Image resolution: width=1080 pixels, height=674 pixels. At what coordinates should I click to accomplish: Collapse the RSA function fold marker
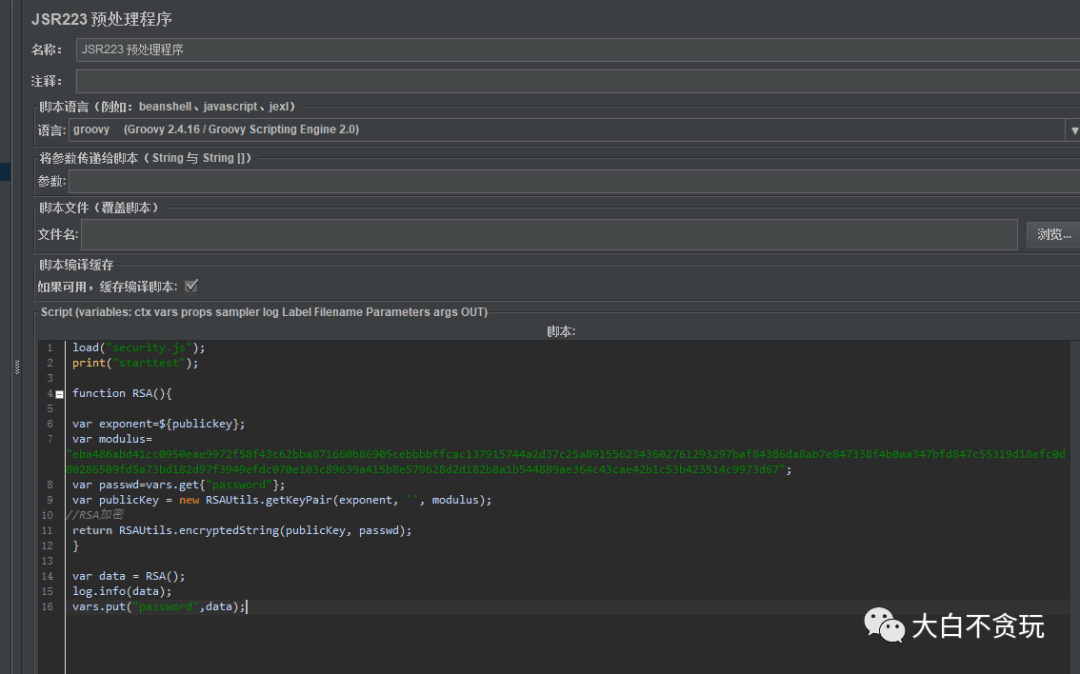tap(59, 394)
